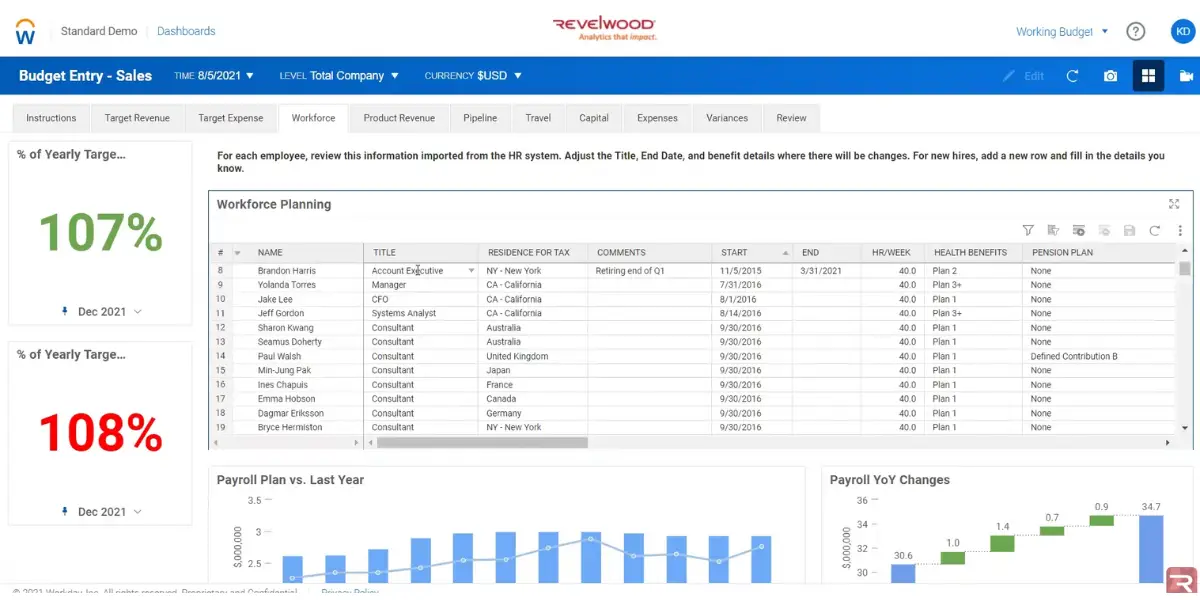Click the pin icon beside Dec 2021 under 108%
1200x600 pixels.
click(x=66, y=512)
